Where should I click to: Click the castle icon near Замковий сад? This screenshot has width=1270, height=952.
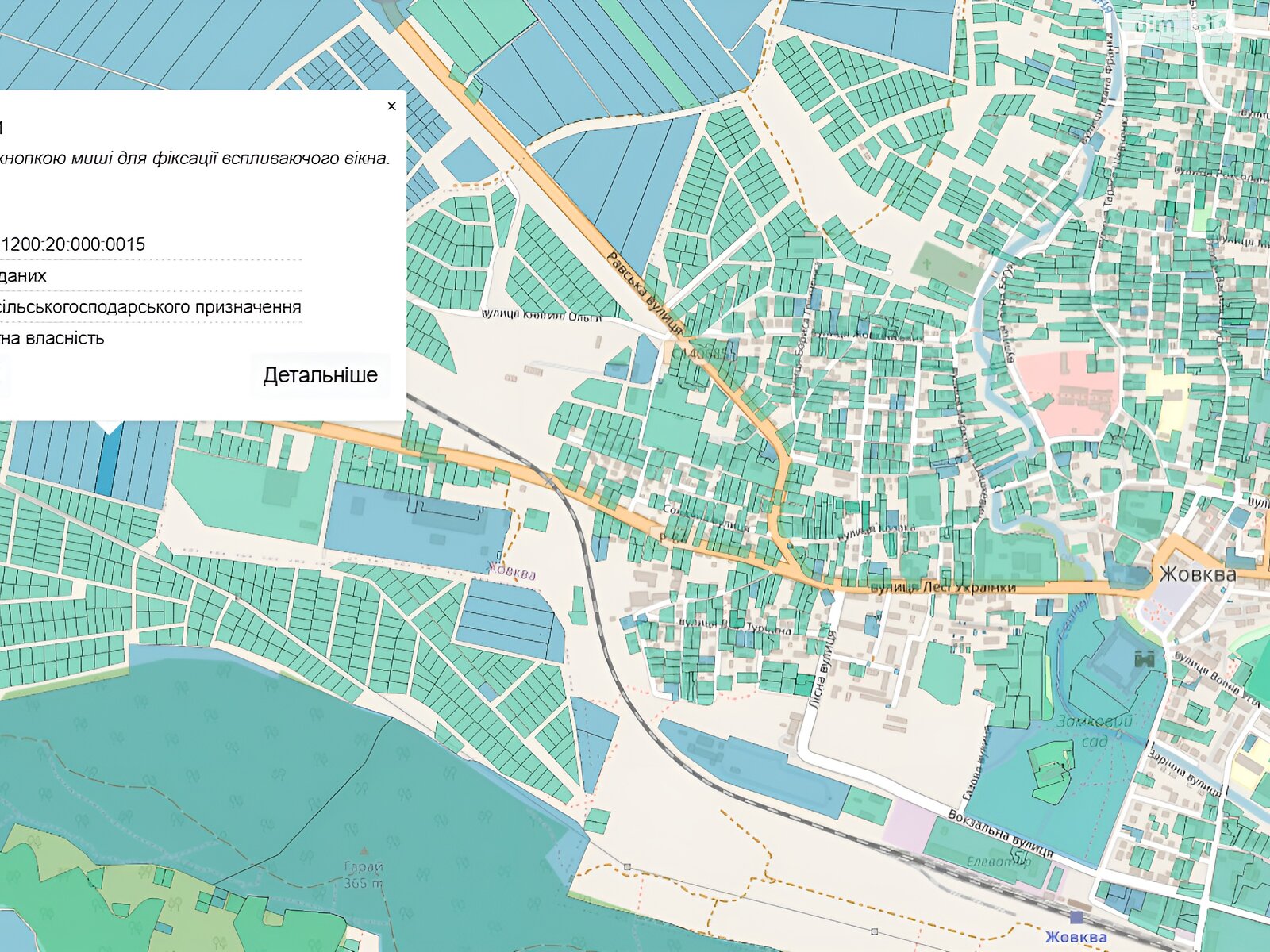[x=1145, y=658]
